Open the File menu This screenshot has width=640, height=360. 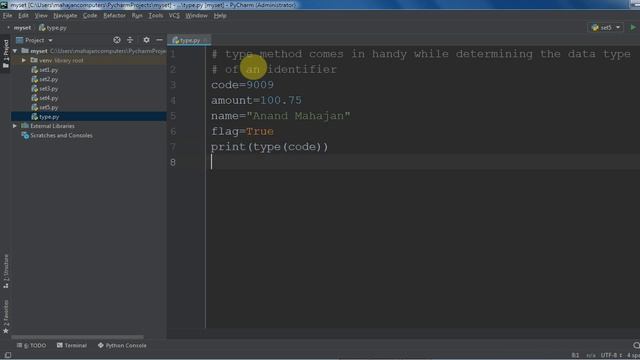[7, 16]
